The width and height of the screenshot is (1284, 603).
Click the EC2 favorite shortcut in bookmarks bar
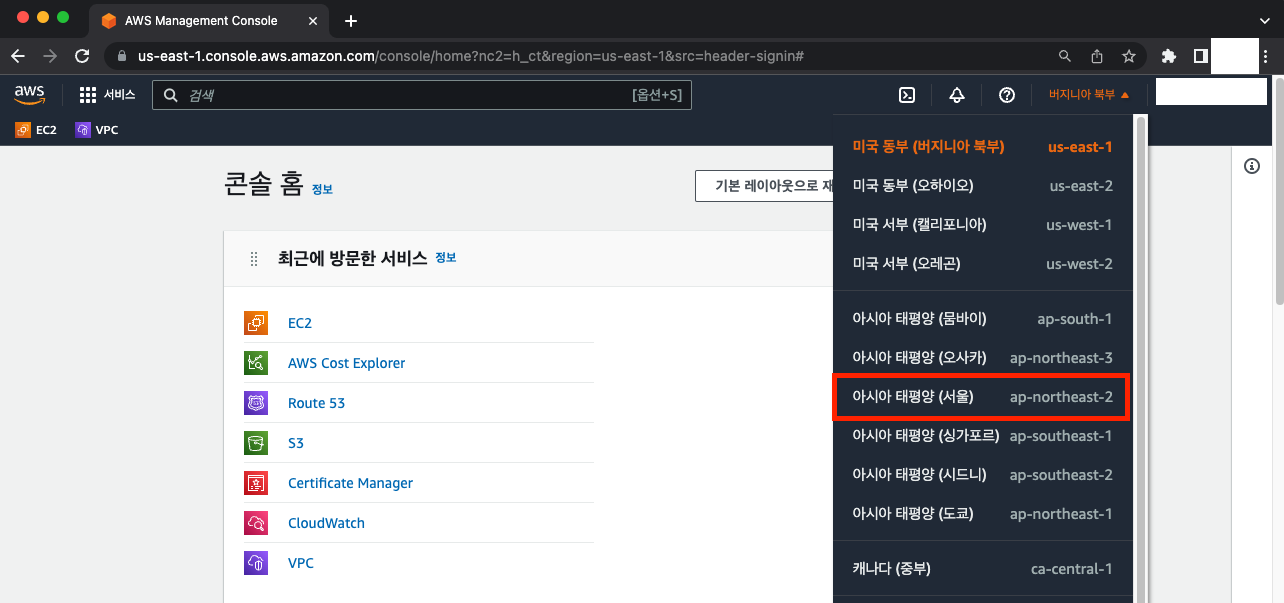pyautogui.click(x=36, y=130)
